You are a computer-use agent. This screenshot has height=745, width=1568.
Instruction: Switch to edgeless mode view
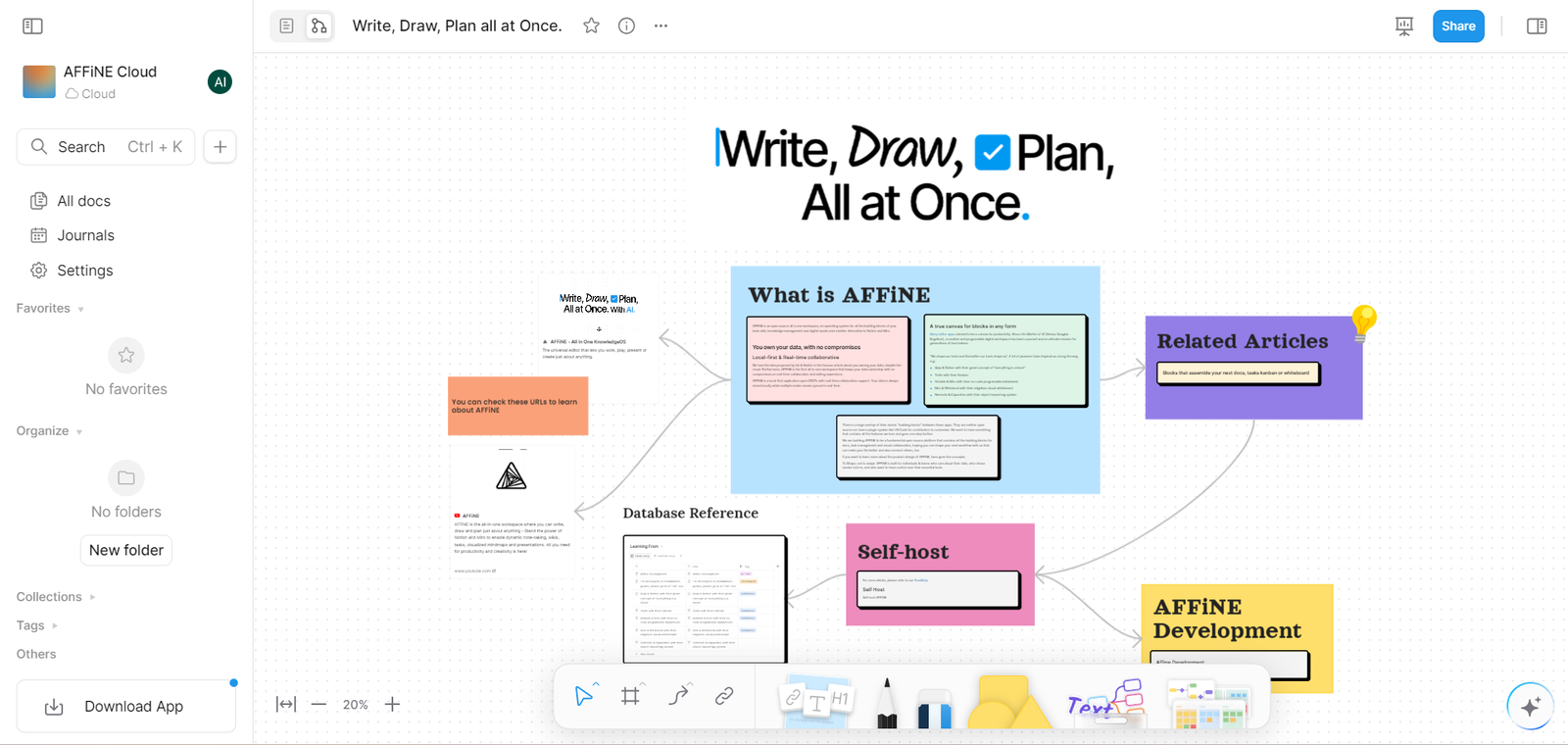(x=318, y=26)
